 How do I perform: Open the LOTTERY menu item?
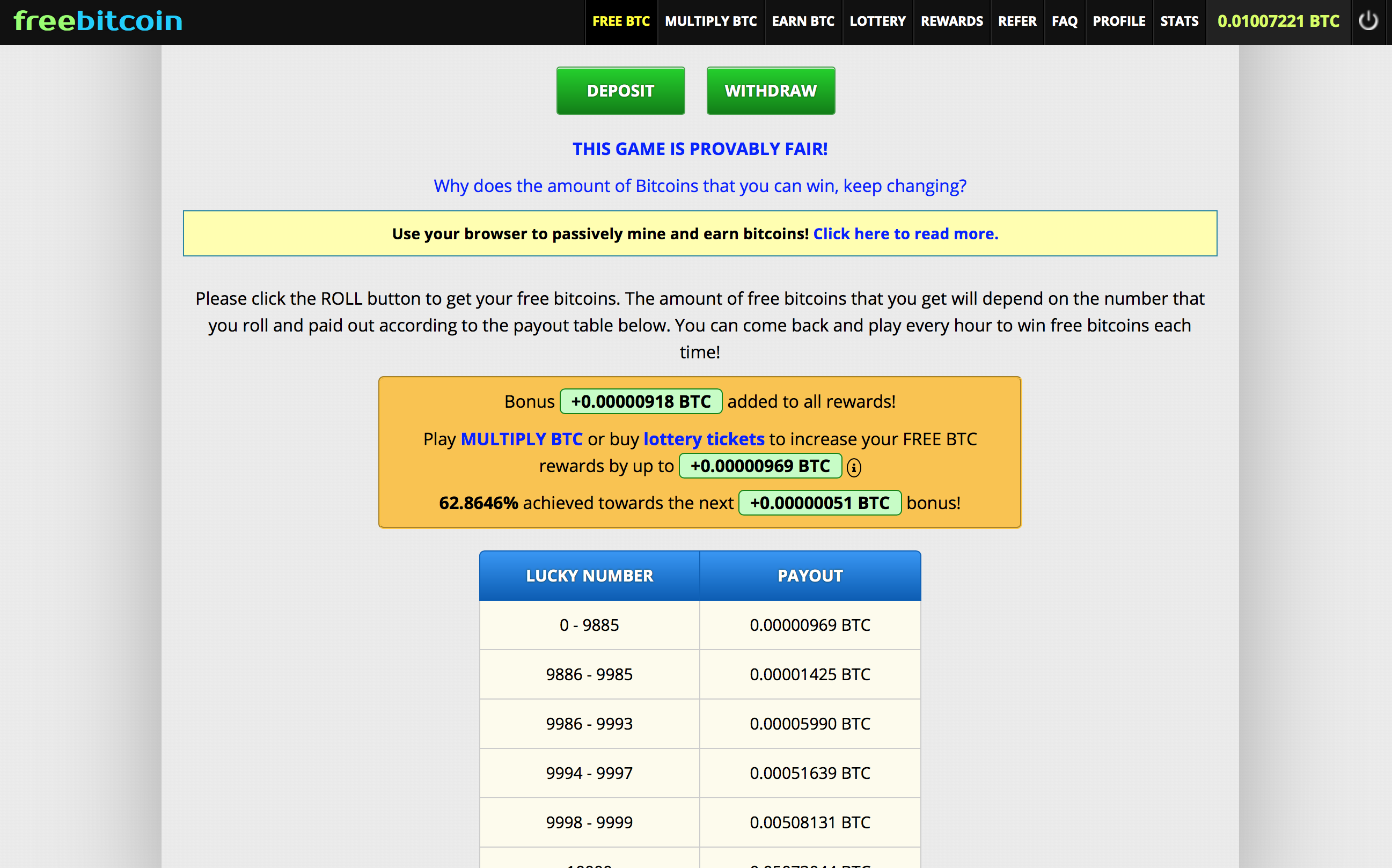click(877, 21)
